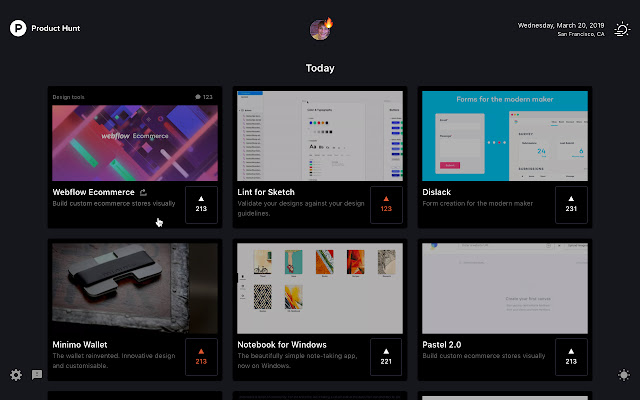The image size is (640, 400).
Task: Click the date Wednesday, March 20, 2019
Action: (x=561, y=25)
